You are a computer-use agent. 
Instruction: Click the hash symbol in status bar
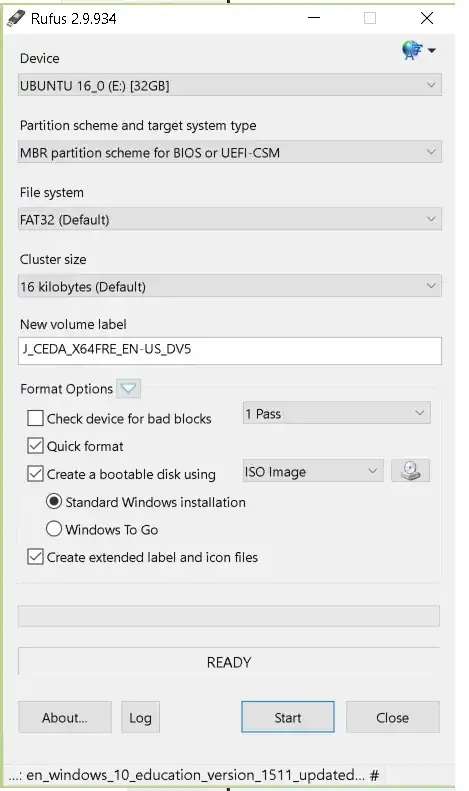point(374,775)
